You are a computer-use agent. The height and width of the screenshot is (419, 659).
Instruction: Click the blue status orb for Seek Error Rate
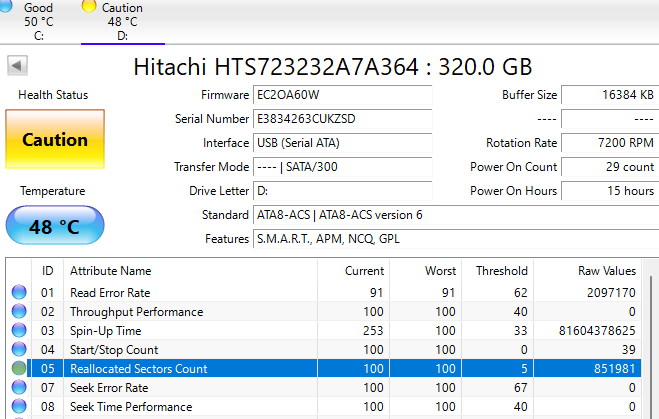(19, 387)
